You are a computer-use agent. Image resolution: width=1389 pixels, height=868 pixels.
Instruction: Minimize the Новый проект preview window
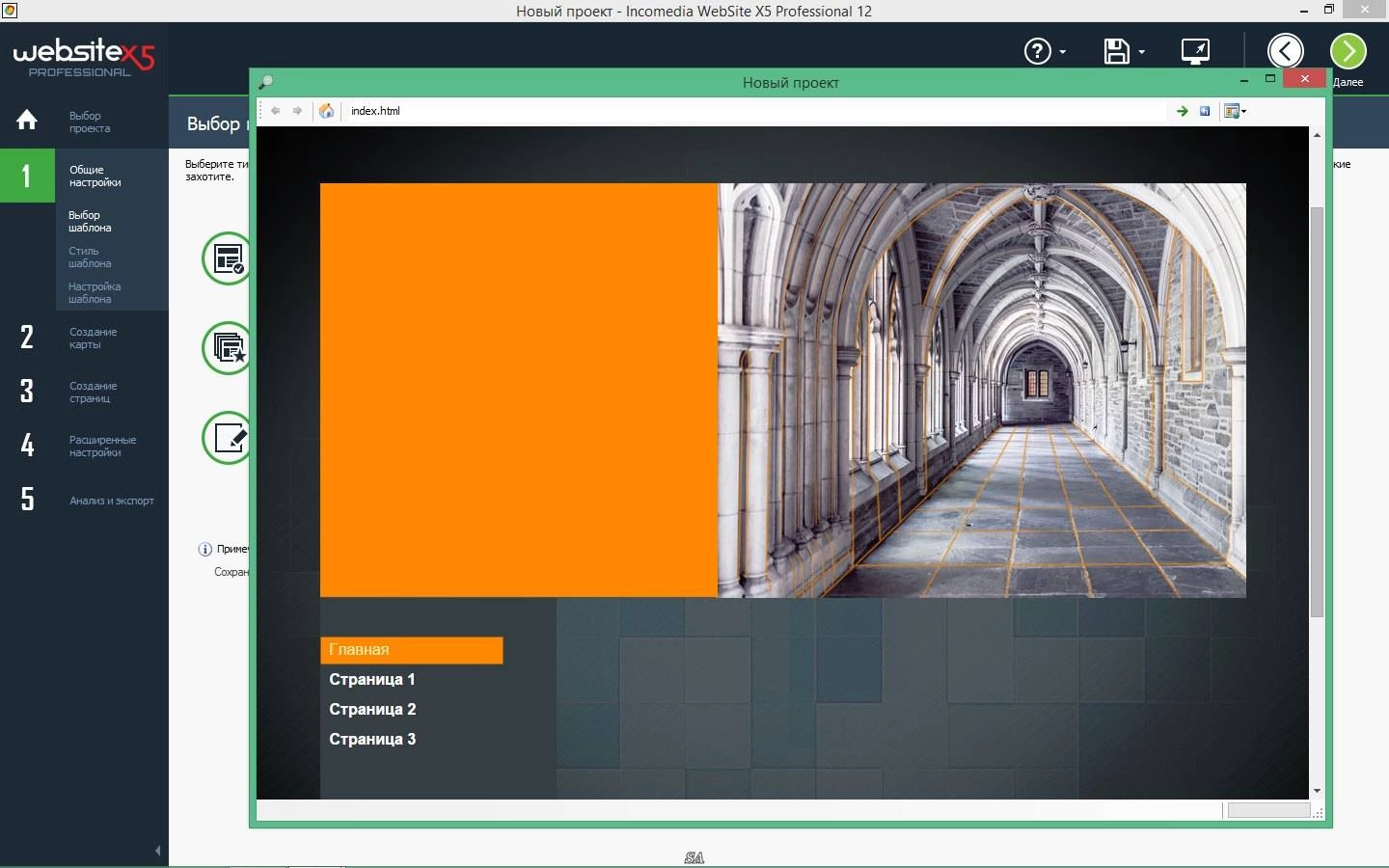coord(1244,79)
